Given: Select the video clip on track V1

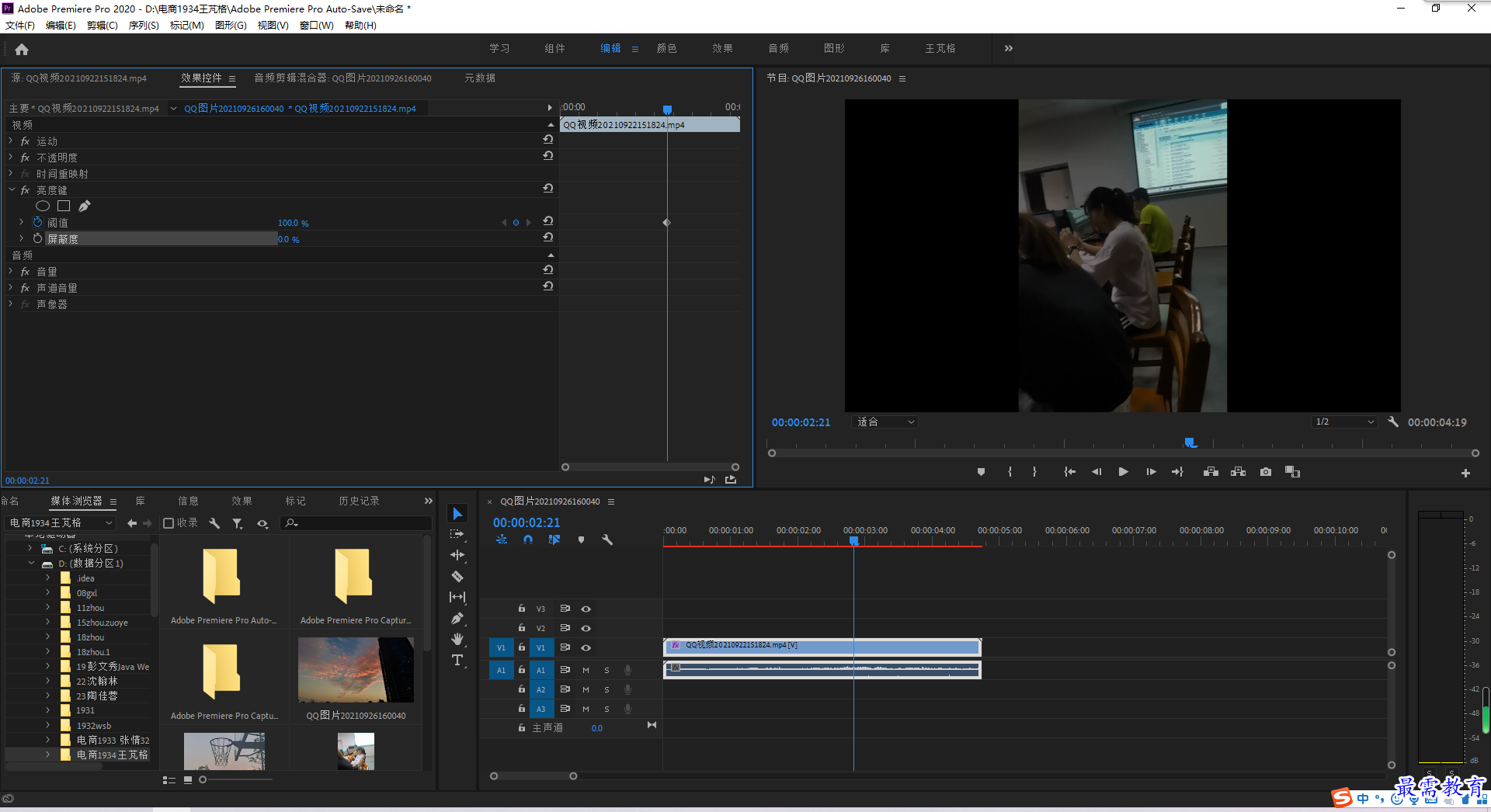Looking at the screenshot, I should 822,647.
